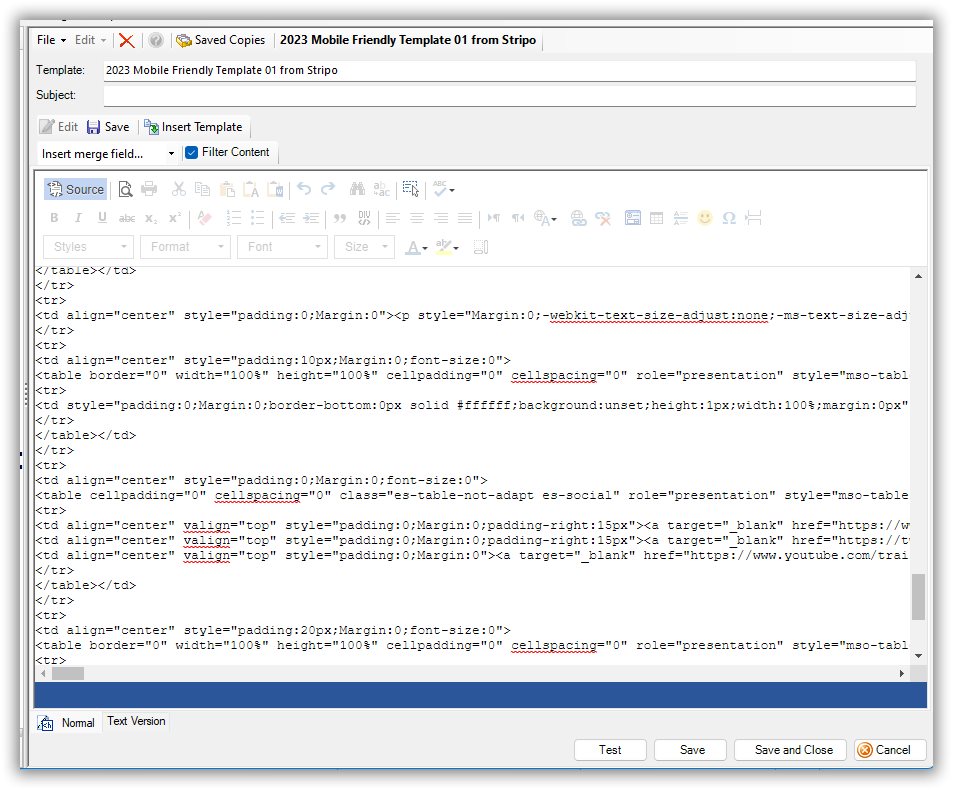Click the Paste clipboard icon
This screenshot has height=790, width=953.
pyautogui.click(x=227, y=190)
